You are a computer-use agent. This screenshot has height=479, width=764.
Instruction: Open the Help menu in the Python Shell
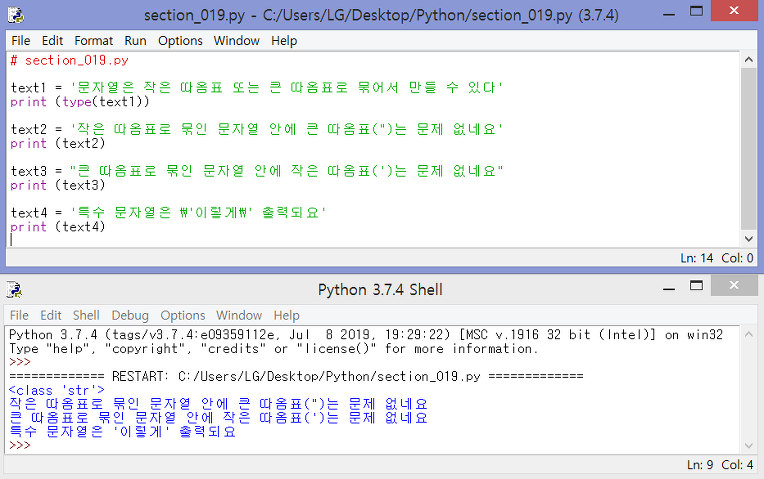coord(286,315)
